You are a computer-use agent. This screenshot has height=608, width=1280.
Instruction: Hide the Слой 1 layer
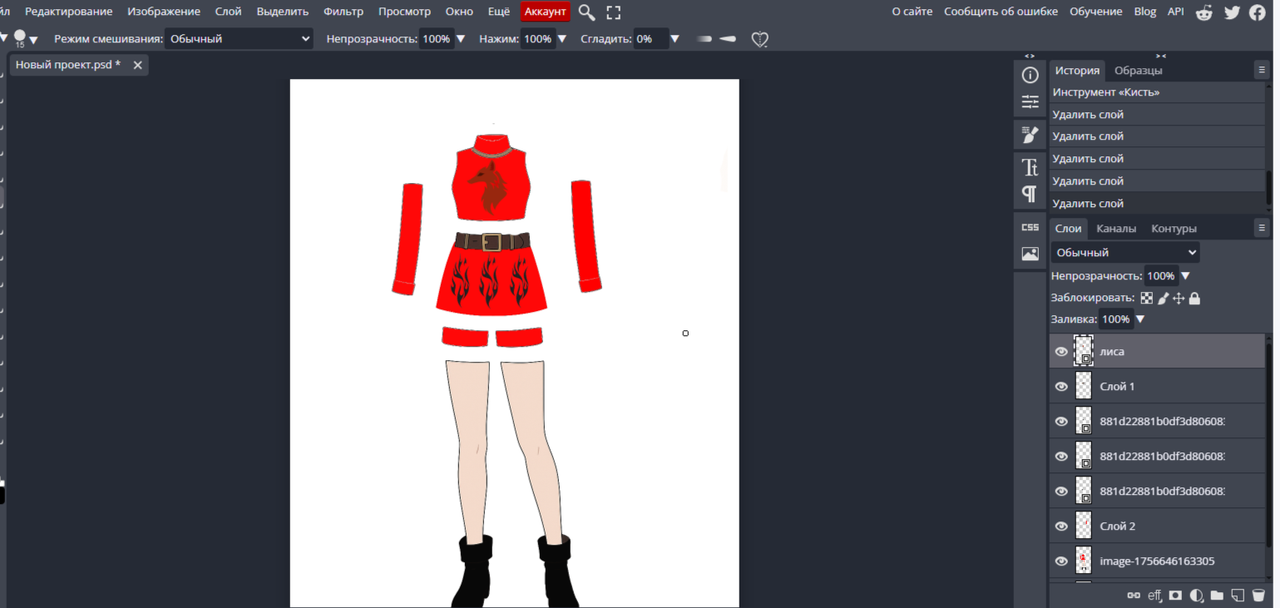pyautogui.click(x=1061, y=387)
